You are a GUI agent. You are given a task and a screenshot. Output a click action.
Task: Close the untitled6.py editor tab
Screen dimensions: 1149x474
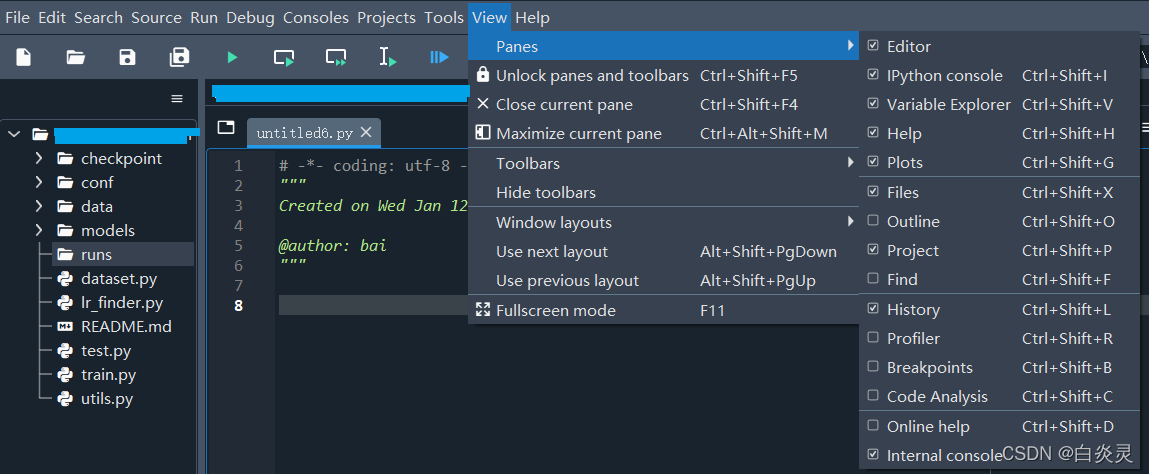tap(366, 132)
